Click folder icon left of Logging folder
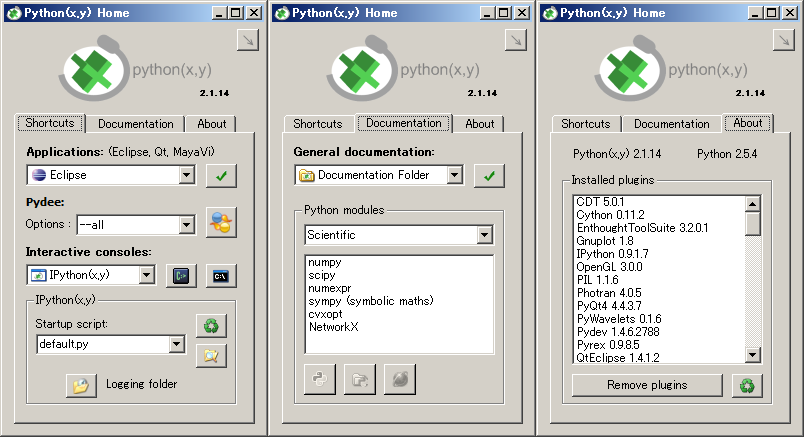The width and height of the screenshot is (805, 437). pos(80,384)
